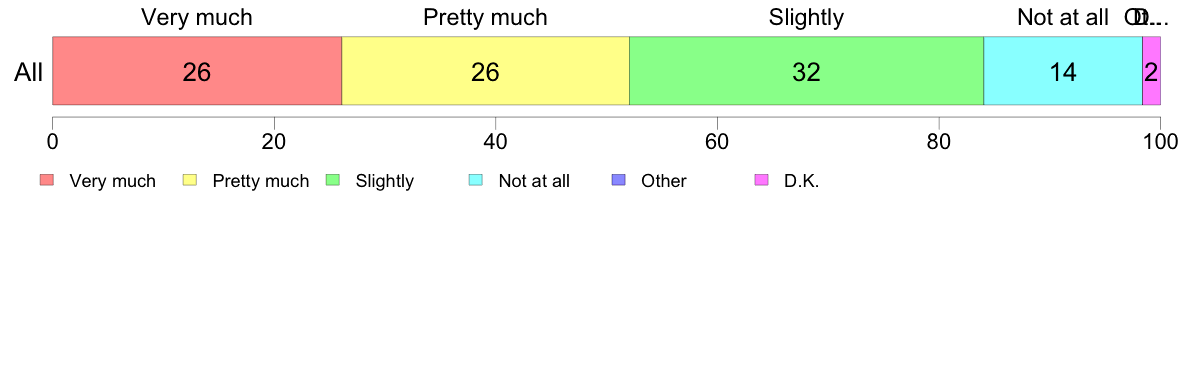This screenshot has height=368, width=1188.
Task: Click the blue Other legend swatch
Action: 618,180
